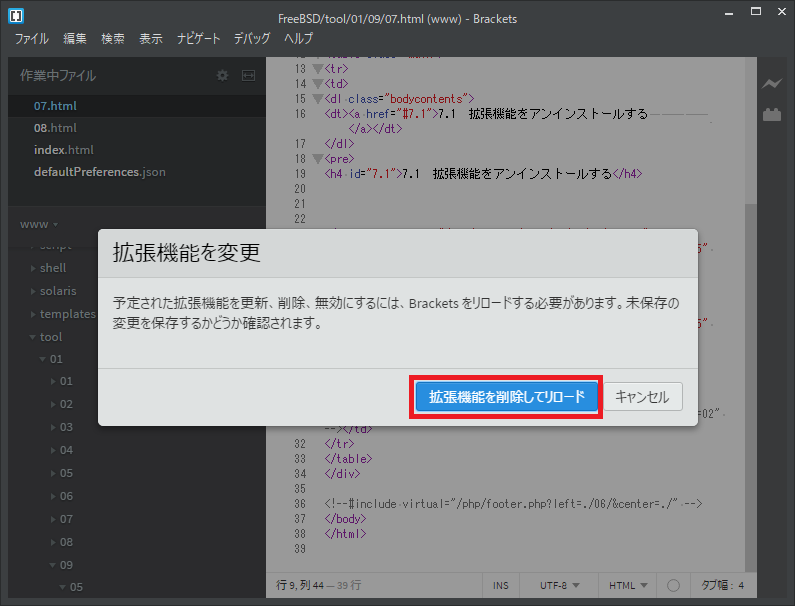Select index.html in working files
795x606 pixels.
click(x=63, y=150)
